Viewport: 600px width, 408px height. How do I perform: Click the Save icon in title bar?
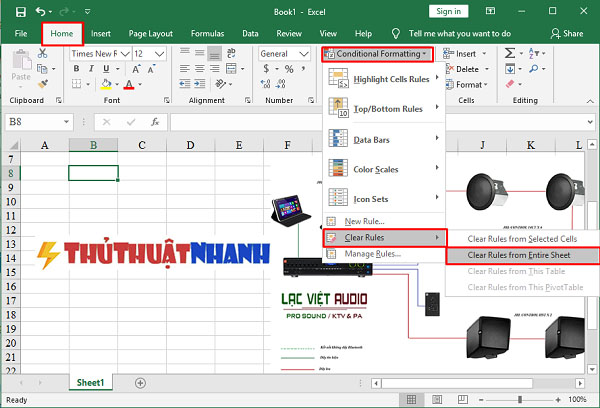pyautogui.click(x=21, y=11)
